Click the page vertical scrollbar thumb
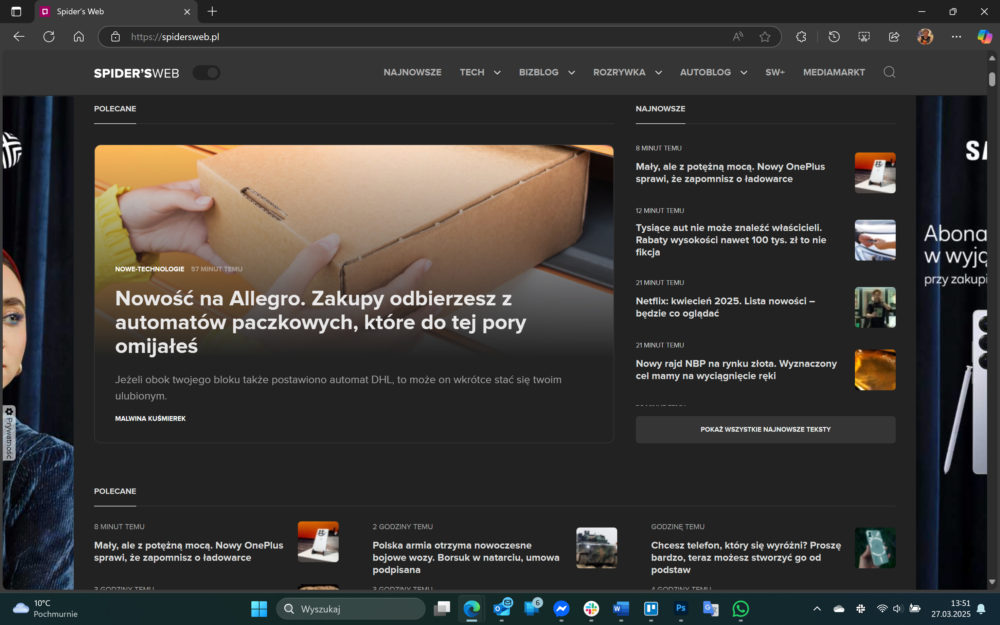Viewport: 1000px width, 625px height. (x=992, y=79)
